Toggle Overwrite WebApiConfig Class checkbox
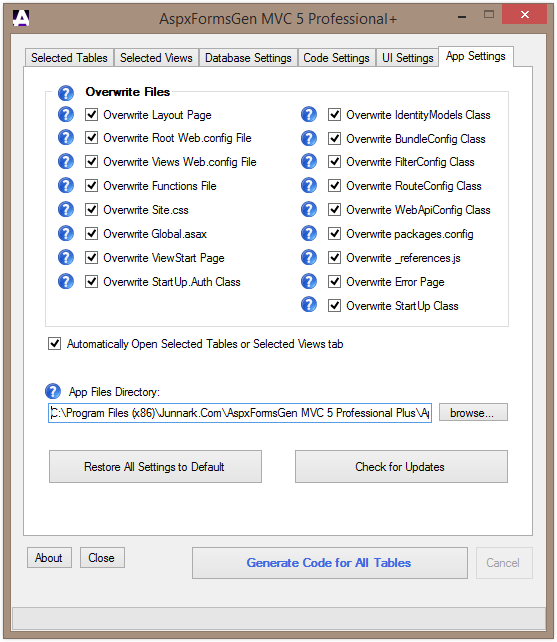 point(335,210)
